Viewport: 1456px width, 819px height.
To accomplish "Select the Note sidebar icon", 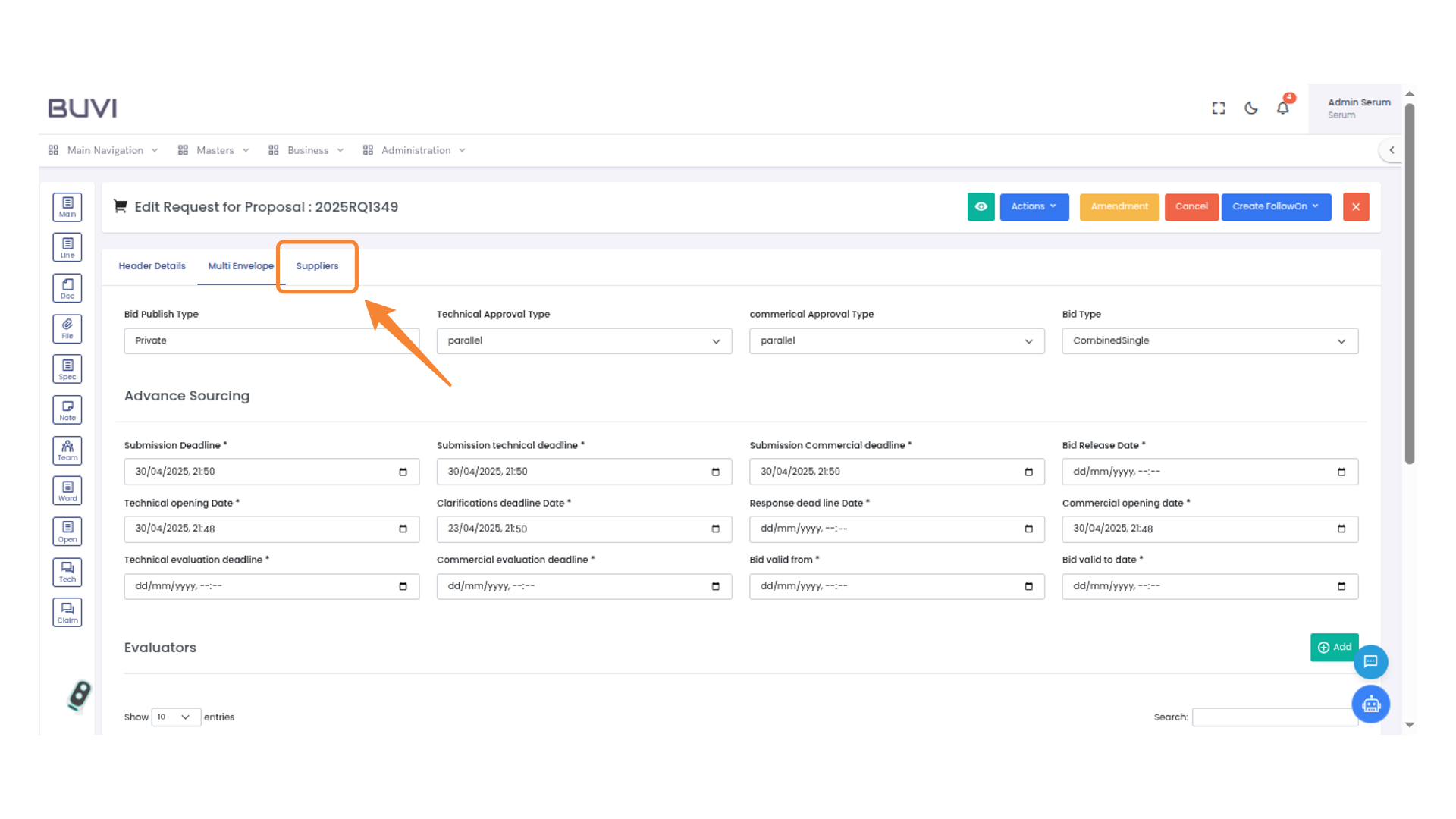I will (x=67, y=410).
